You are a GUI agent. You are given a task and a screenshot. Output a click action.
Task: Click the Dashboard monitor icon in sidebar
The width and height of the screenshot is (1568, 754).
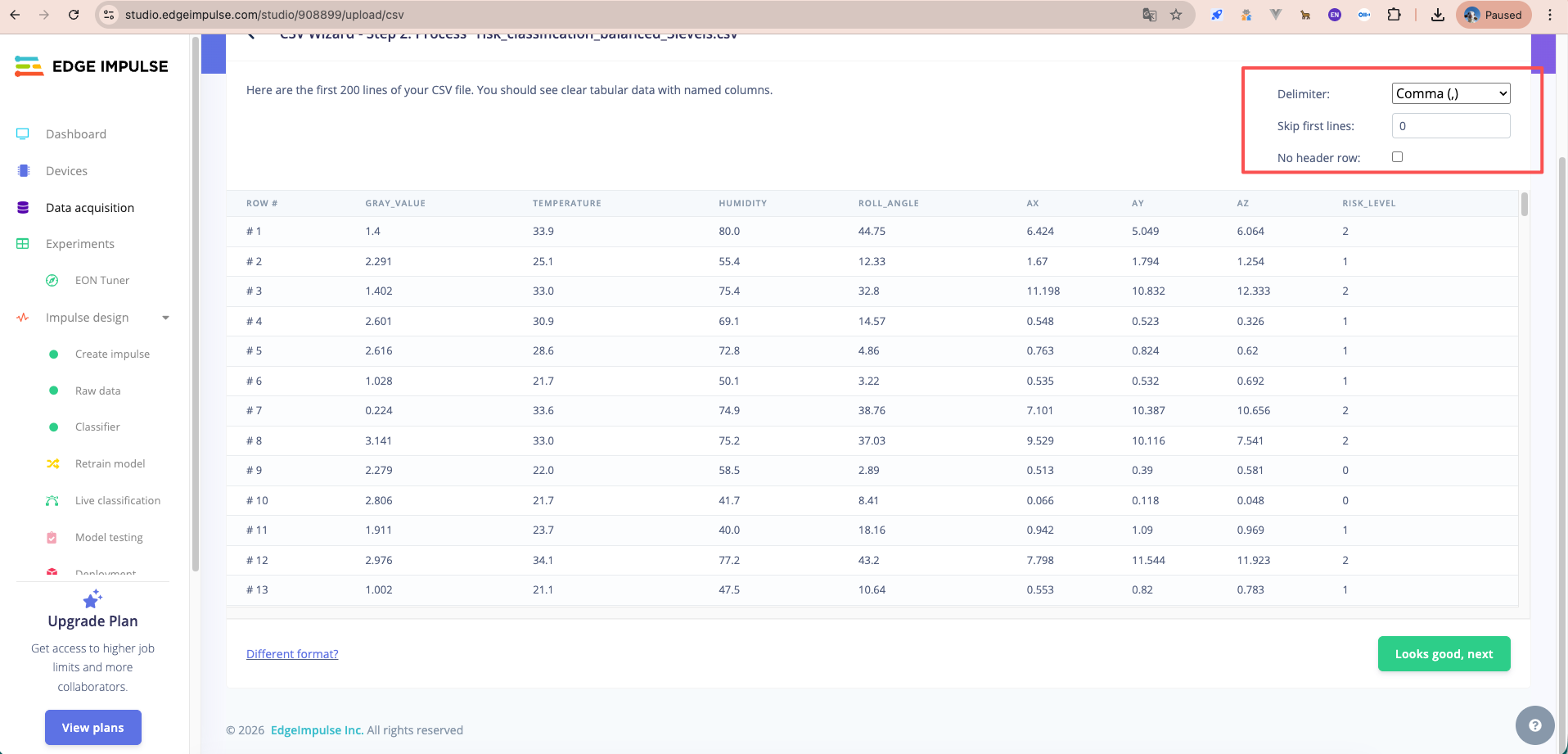(x=23, y=133)
